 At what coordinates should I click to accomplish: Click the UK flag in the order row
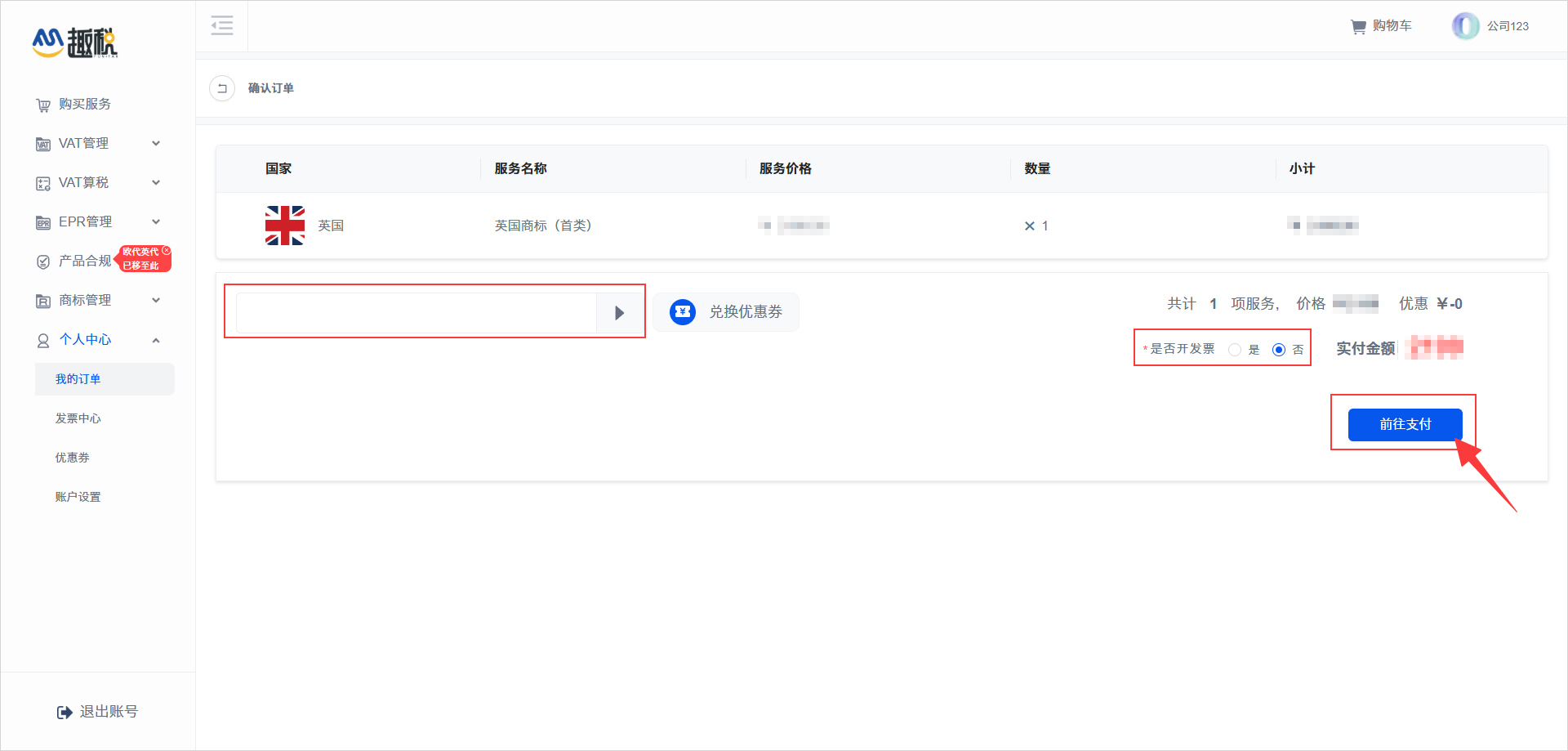tap(284, 226)
